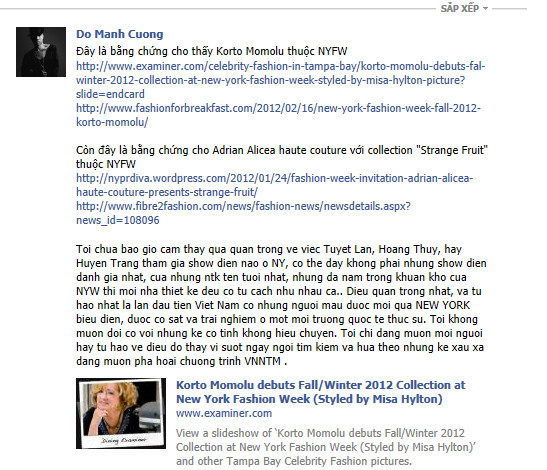Open the fibre2fashion.com news link
Viewport: 547px width, 470px height.
click(243, 213)
